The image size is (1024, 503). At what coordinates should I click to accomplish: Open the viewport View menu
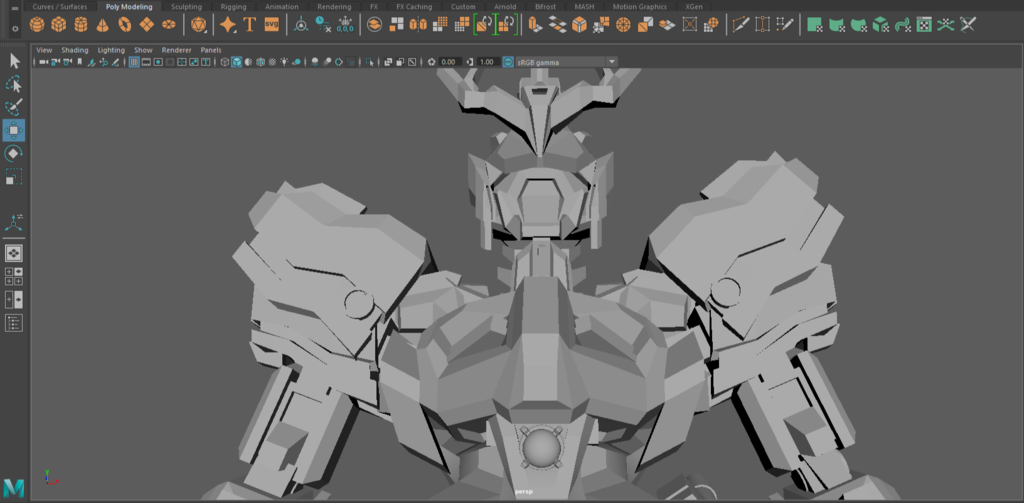44,50
